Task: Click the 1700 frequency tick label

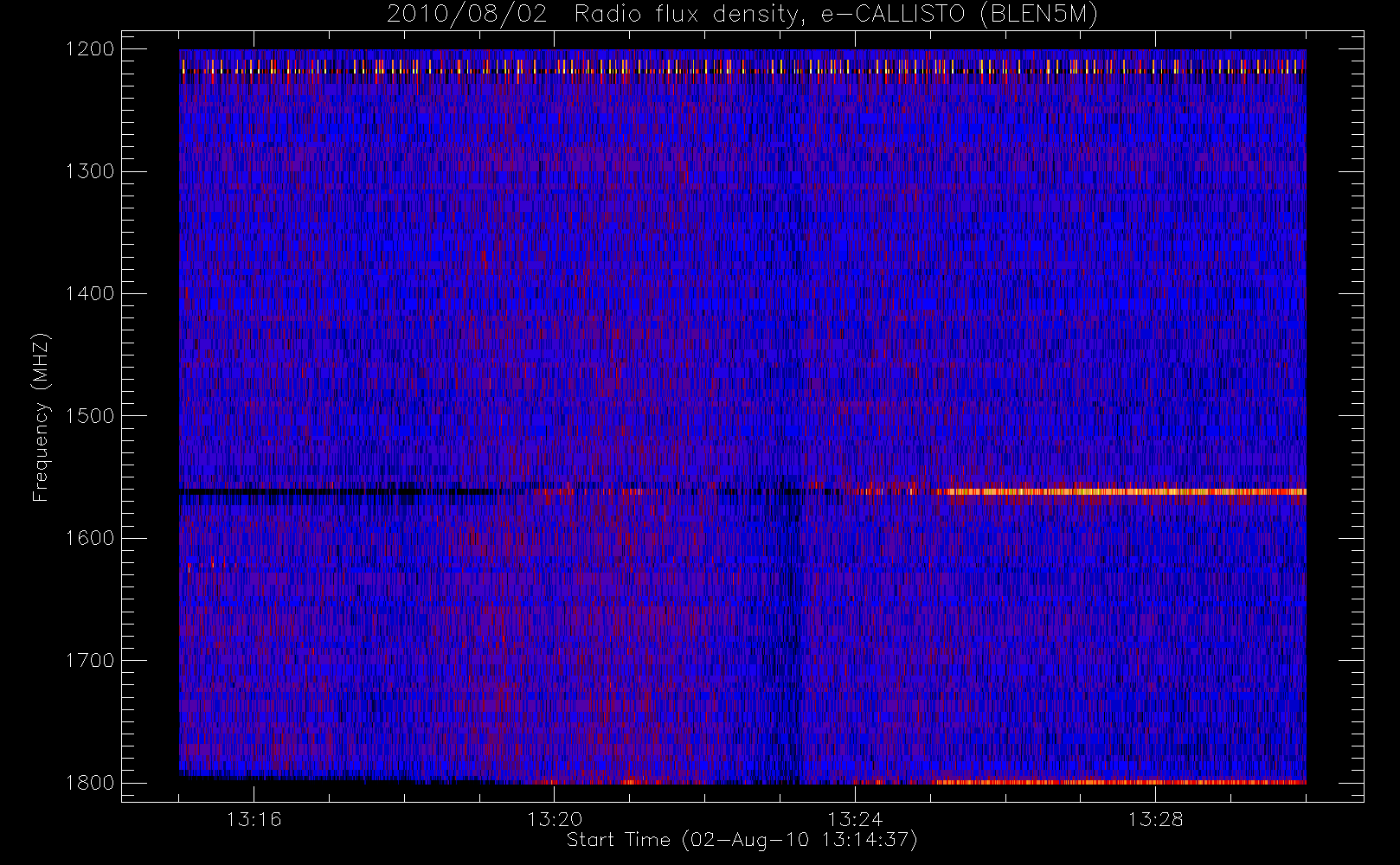Action: 90,661
